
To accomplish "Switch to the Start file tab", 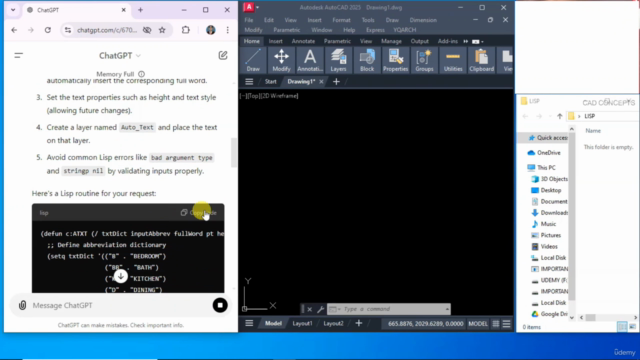I will 271,82.
